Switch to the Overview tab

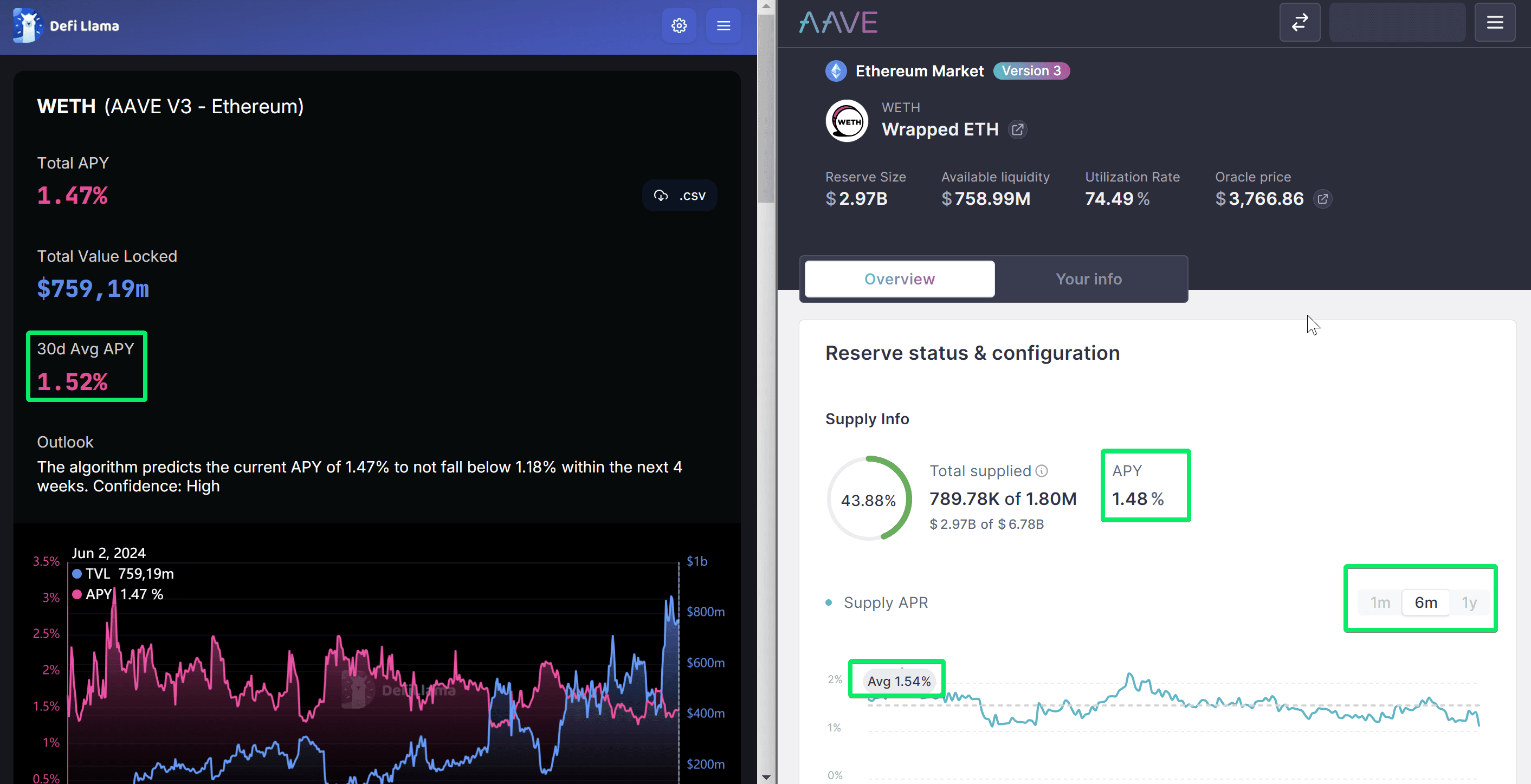(x=899, y=280)
